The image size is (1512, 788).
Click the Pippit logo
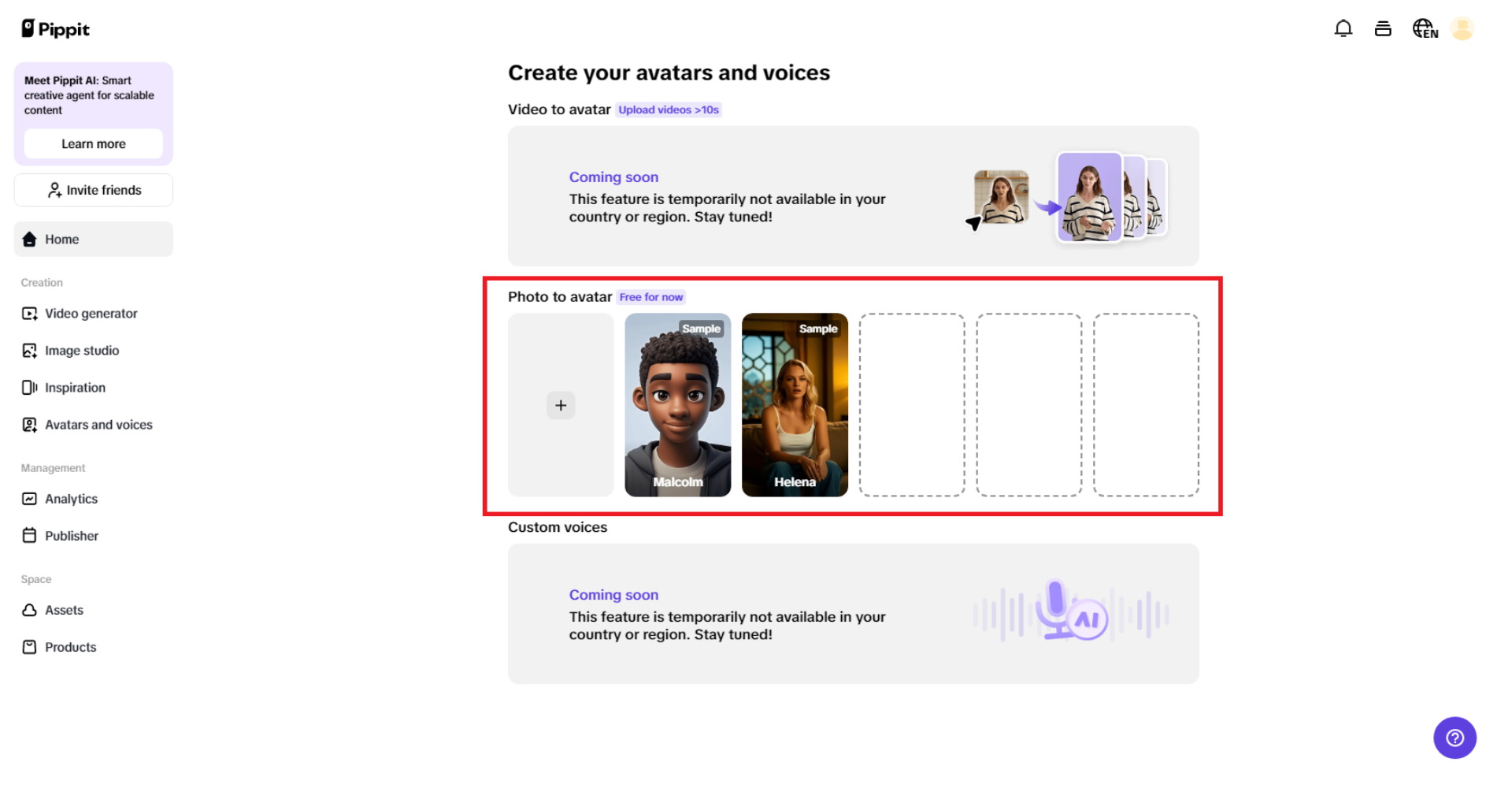click(54, 28)
